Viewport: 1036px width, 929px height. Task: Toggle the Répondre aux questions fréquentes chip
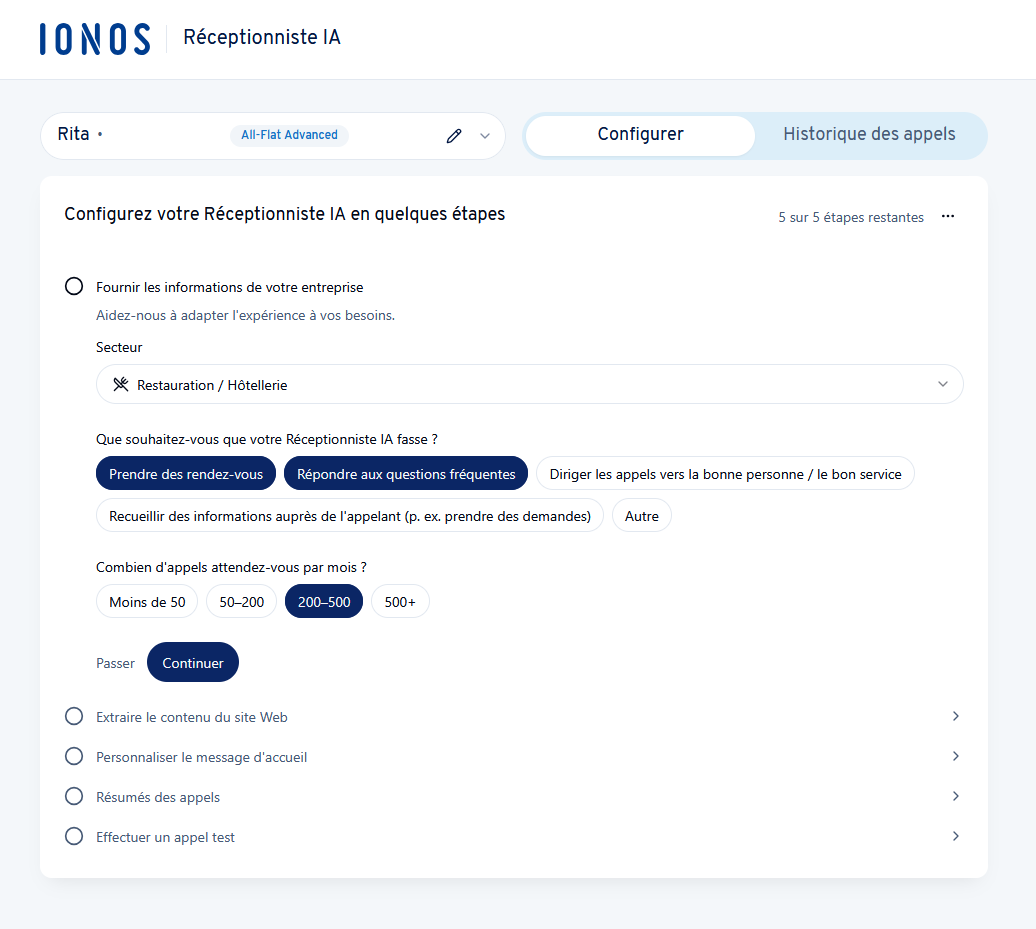pyautogui.click(x=406, y=474)
